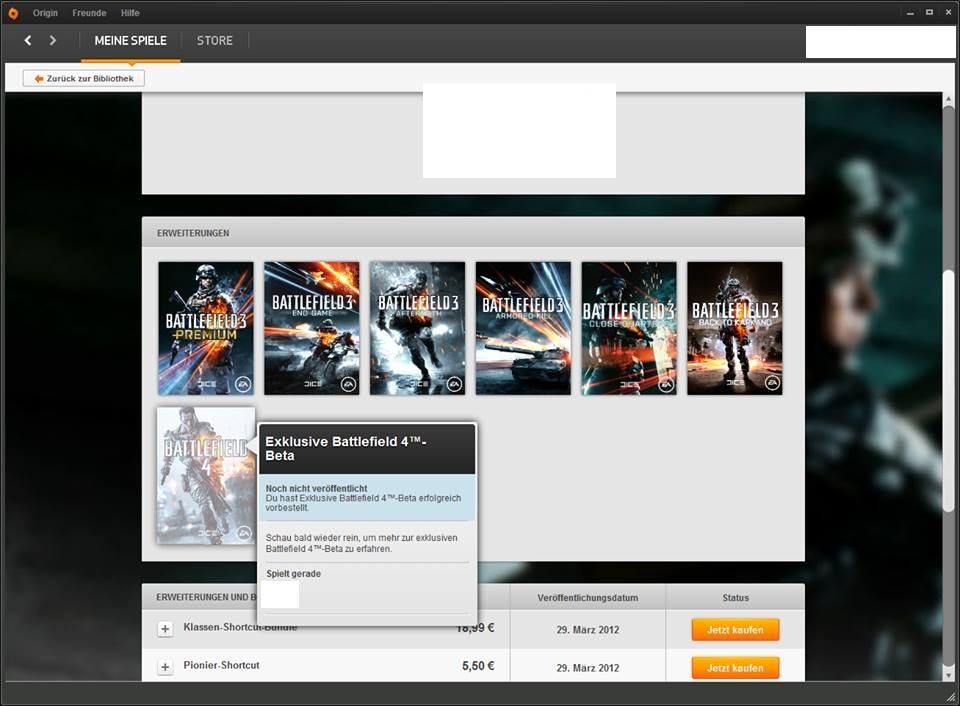Click the window resize grip icon
The image size is (960, 706).
(951, 697)
